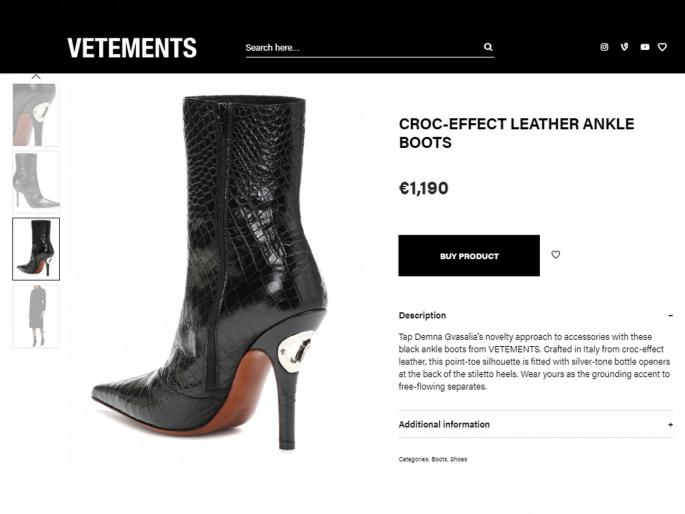Open the Shoes category link
Screen dimensions: 685x514
458,460
